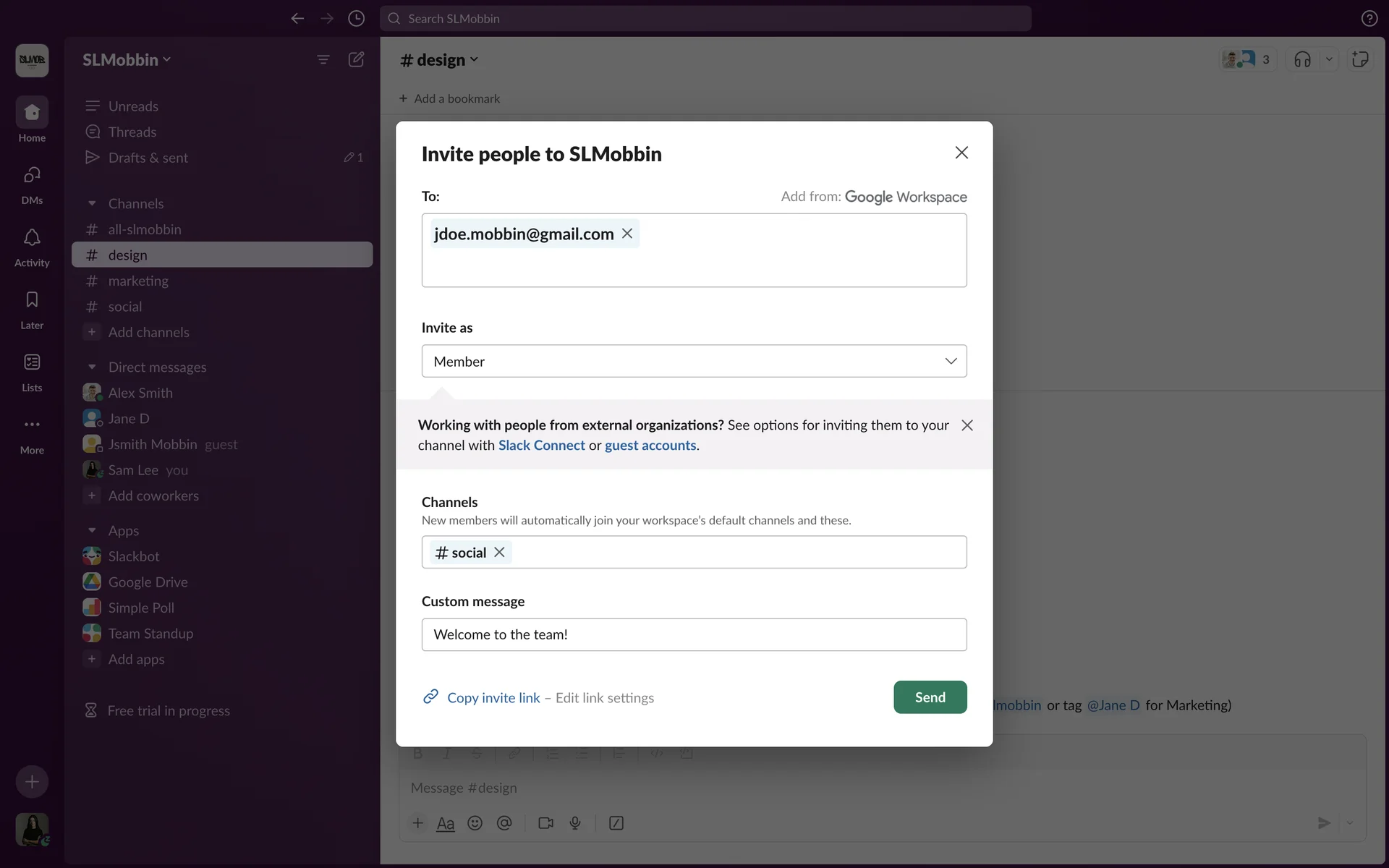Select the marketing channel

tap(138, 281)
